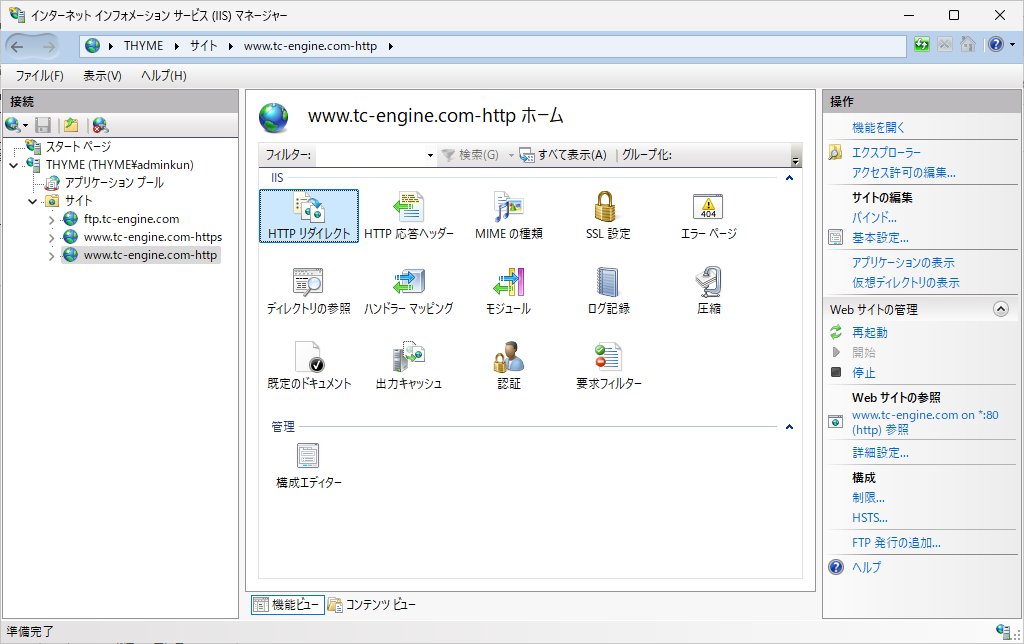The image size is (1024, 644).
Task: Select アプリケーション プール in tree
Action: (114, 183)
